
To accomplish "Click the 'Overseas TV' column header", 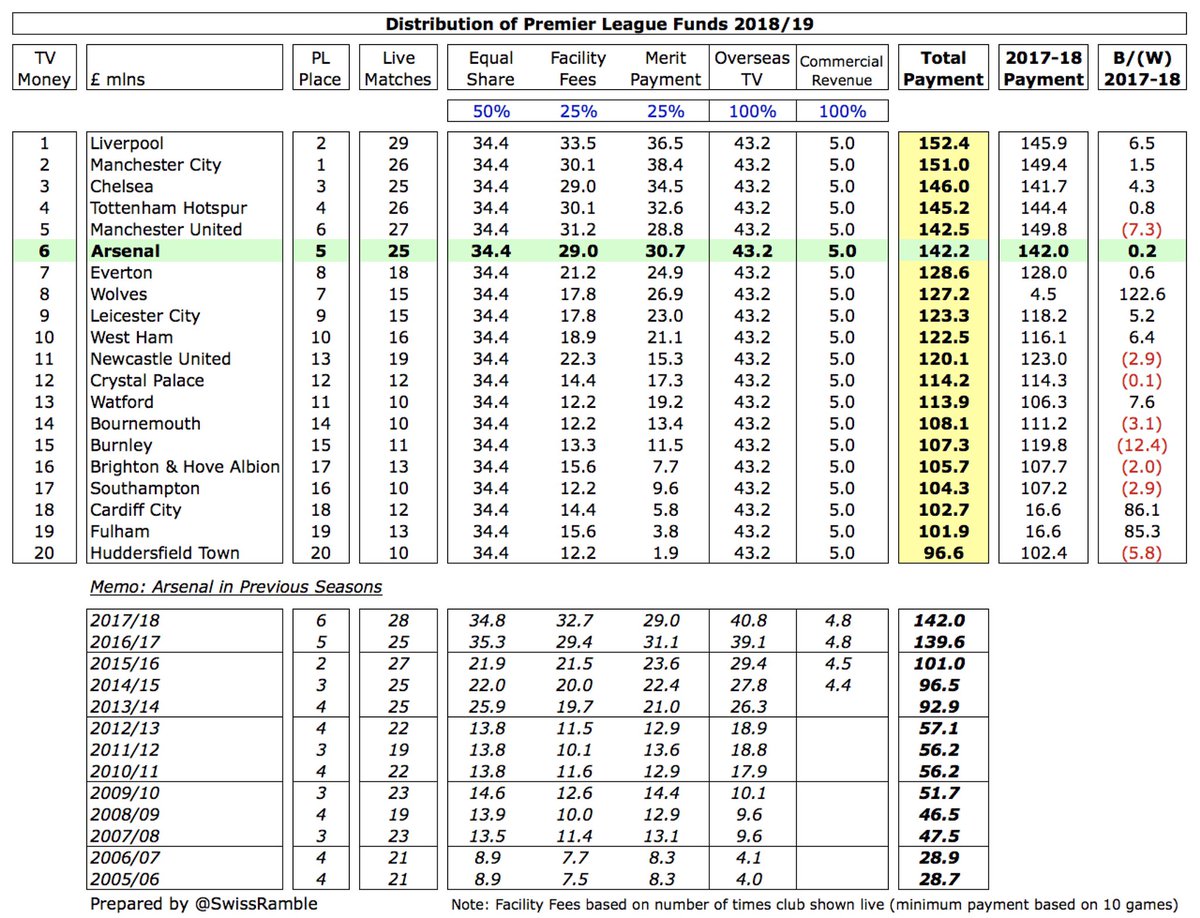I will pos(752,68).
